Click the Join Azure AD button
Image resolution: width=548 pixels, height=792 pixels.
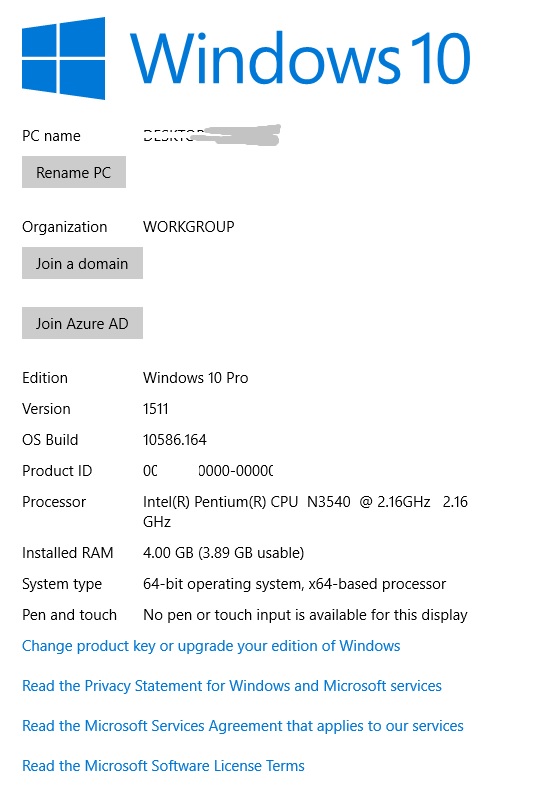coord(82,323)
